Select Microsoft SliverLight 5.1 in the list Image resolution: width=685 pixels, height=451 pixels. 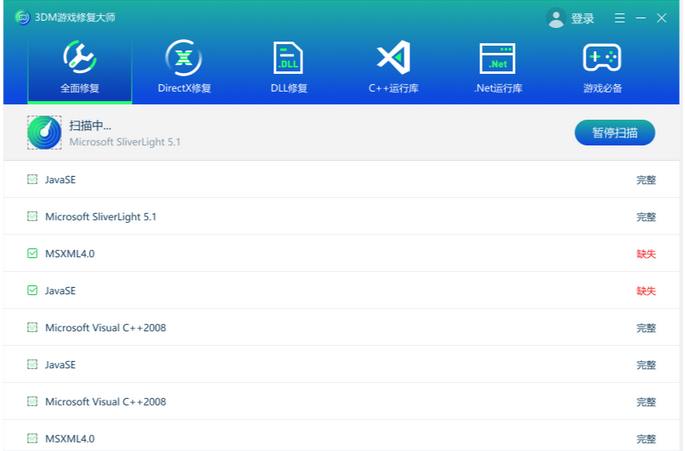[100, 217]
